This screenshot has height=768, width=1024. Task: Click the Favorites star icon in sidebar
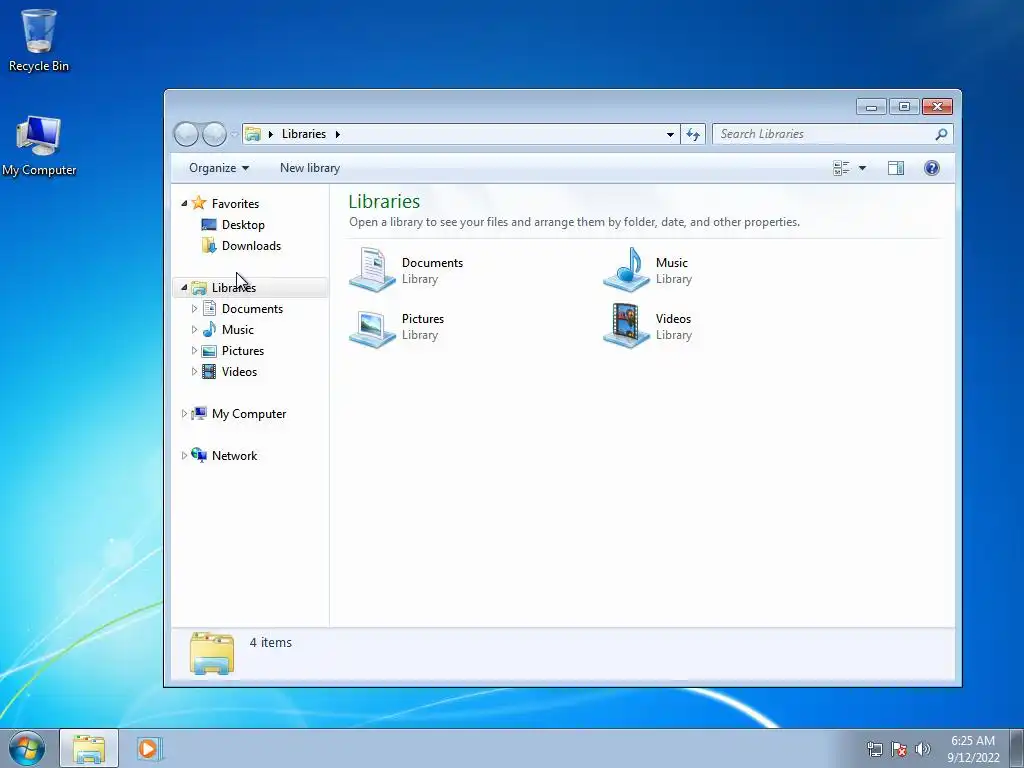(x=199, y=203)
